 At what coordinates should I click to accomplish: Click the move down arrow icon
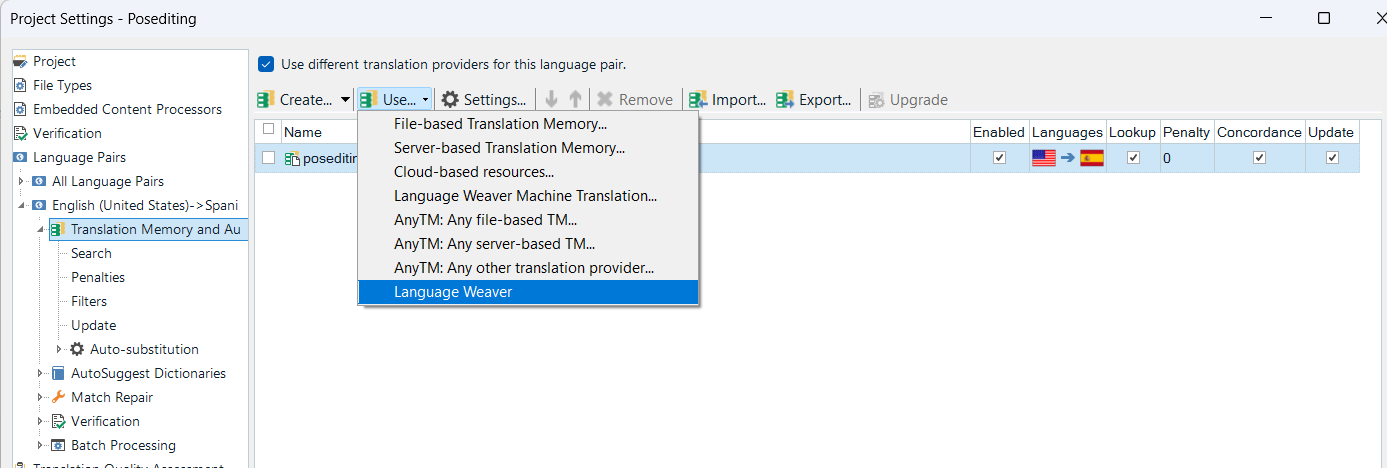point(551,99)
